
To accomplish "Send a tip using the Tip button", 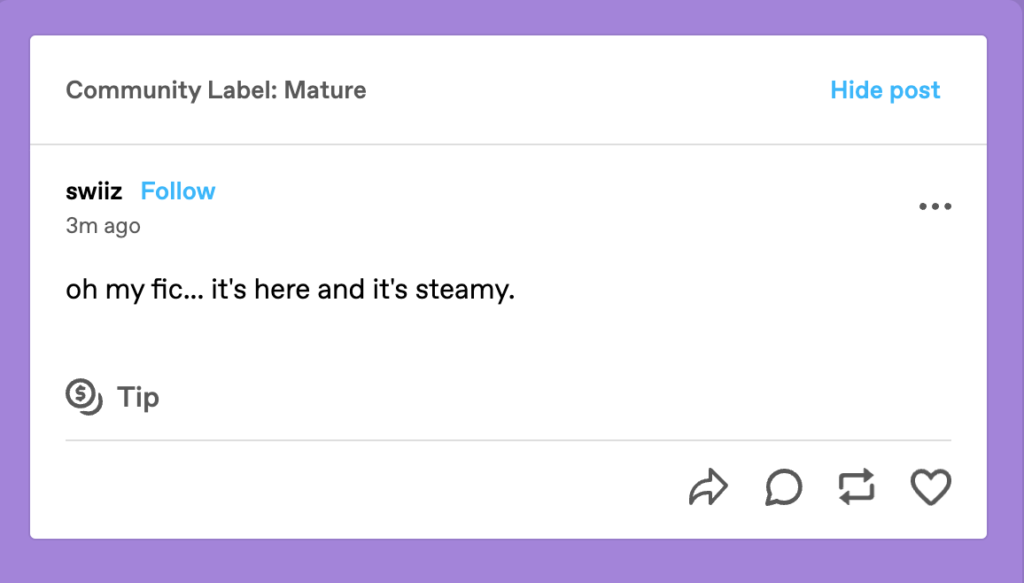I will pyautogui.click(x=112, y=396).
